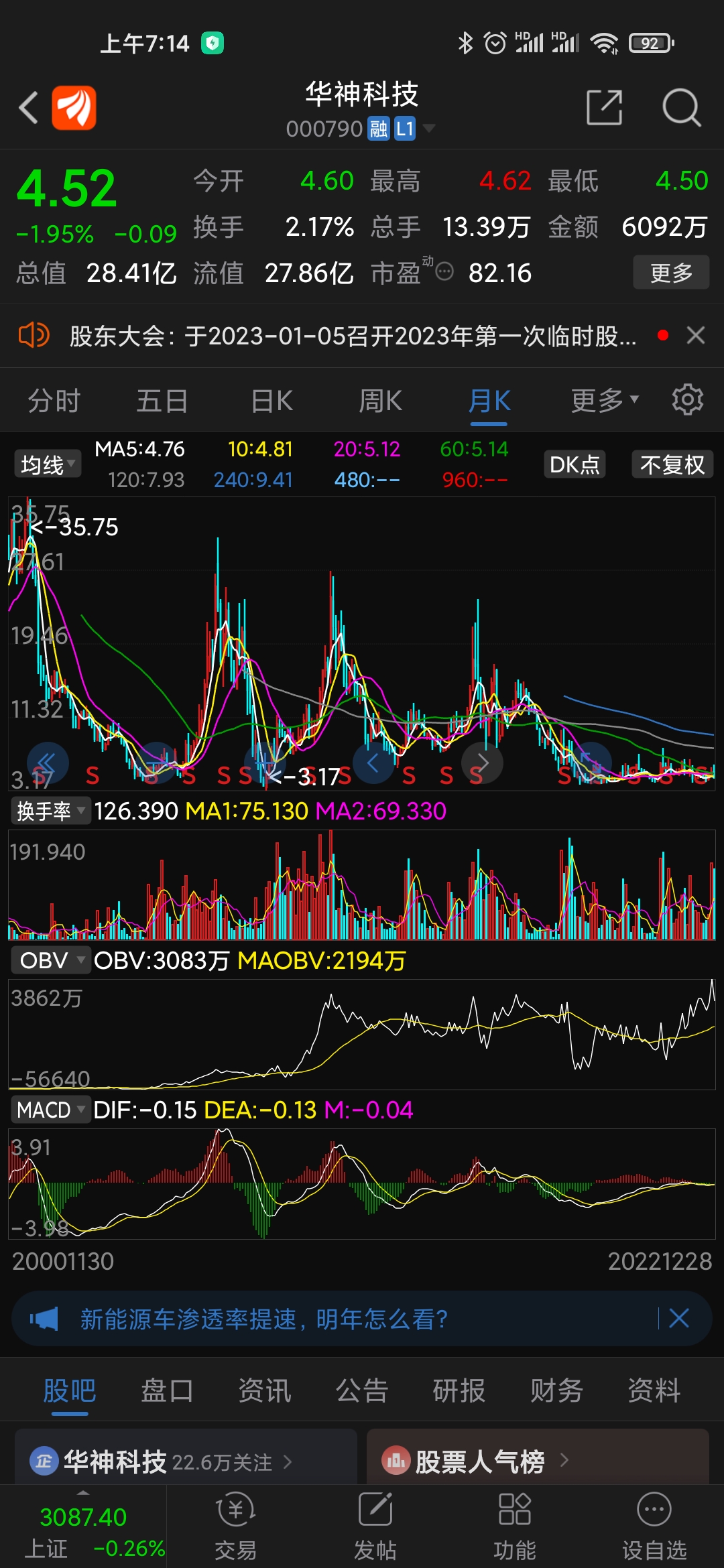This screenshot has width=724, height=1568.
Task: Dismiss the shareholder meeting notice
Action: click(x=696, y=335)
